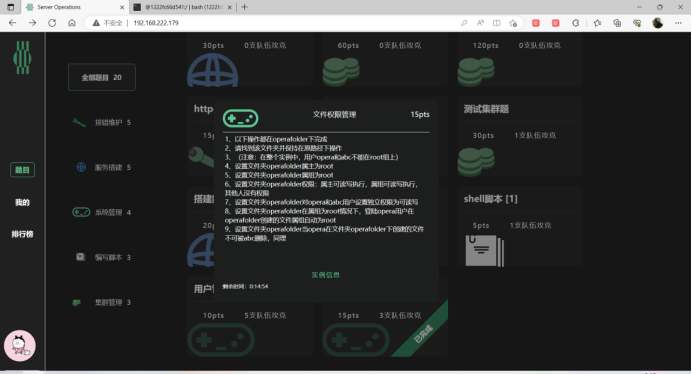The height and width of the screenshot is (374, 692).
Task: Open a new browser tab
Action: coord(244,7)
